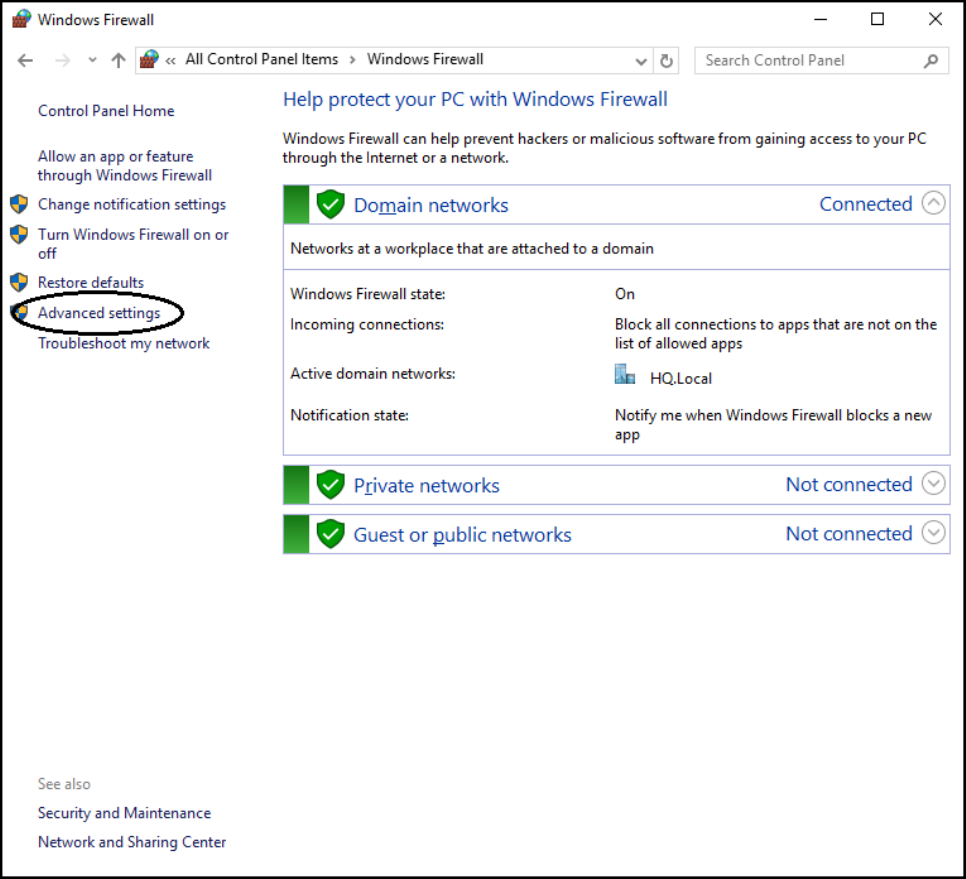This screenshot has height=879, width=966.
Task: Click the Forward navigation arrow
Action: (62, 60)
